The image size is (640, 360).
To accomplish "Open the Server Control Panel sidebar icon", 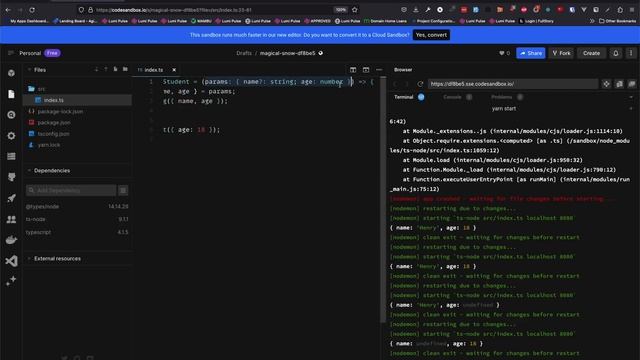I will [11, 156].
